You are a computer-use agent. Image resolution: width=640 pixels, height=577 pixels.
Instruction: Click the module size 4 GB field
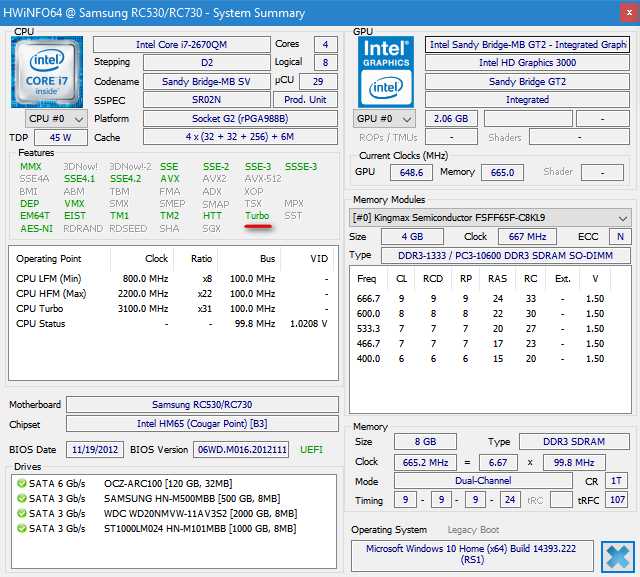click(x=412, y=237)
